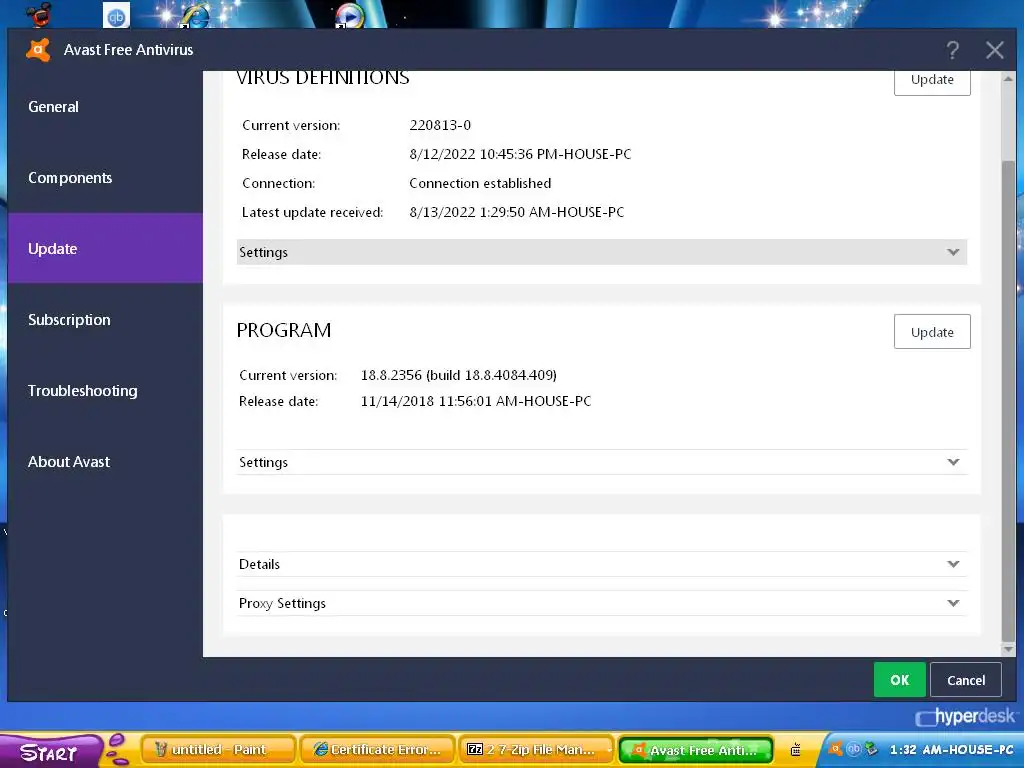Open the Mickey Mouse desktop icon
Screen dimensions: 1024x768
(x=38, y=13)
